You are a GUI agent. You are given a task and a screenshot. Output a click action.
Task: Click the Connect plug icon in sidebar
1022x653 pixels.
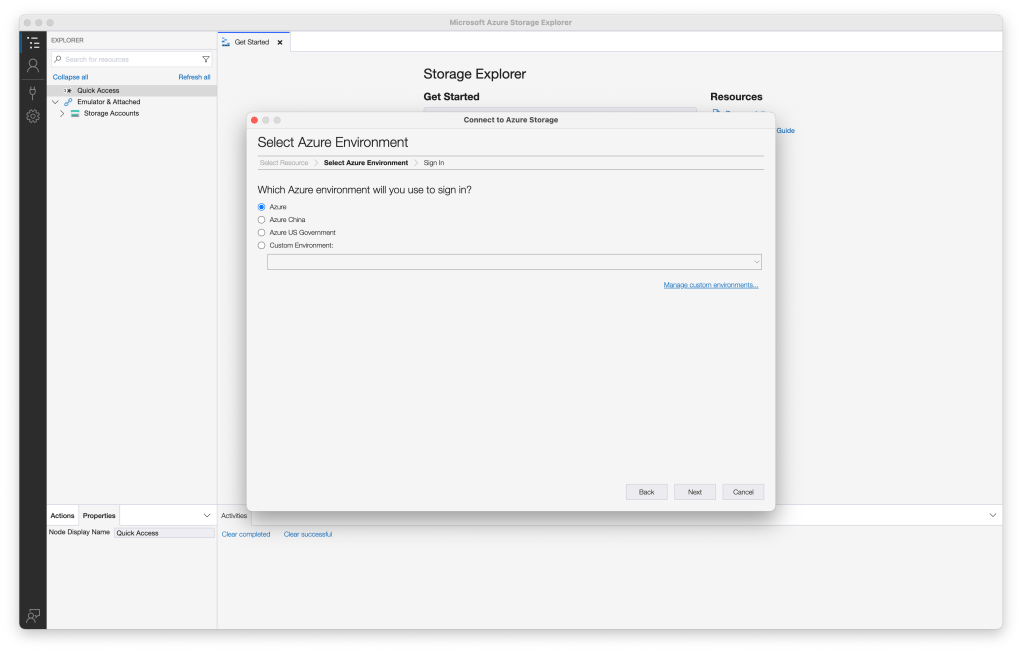pos(33,91)
